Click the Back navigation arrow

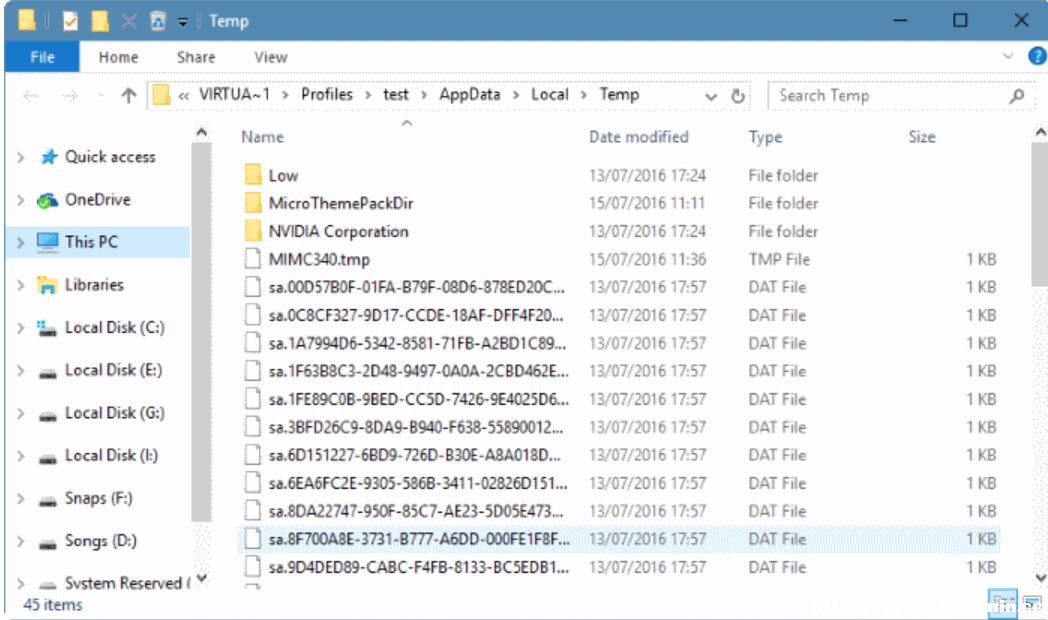pos(31,96)
